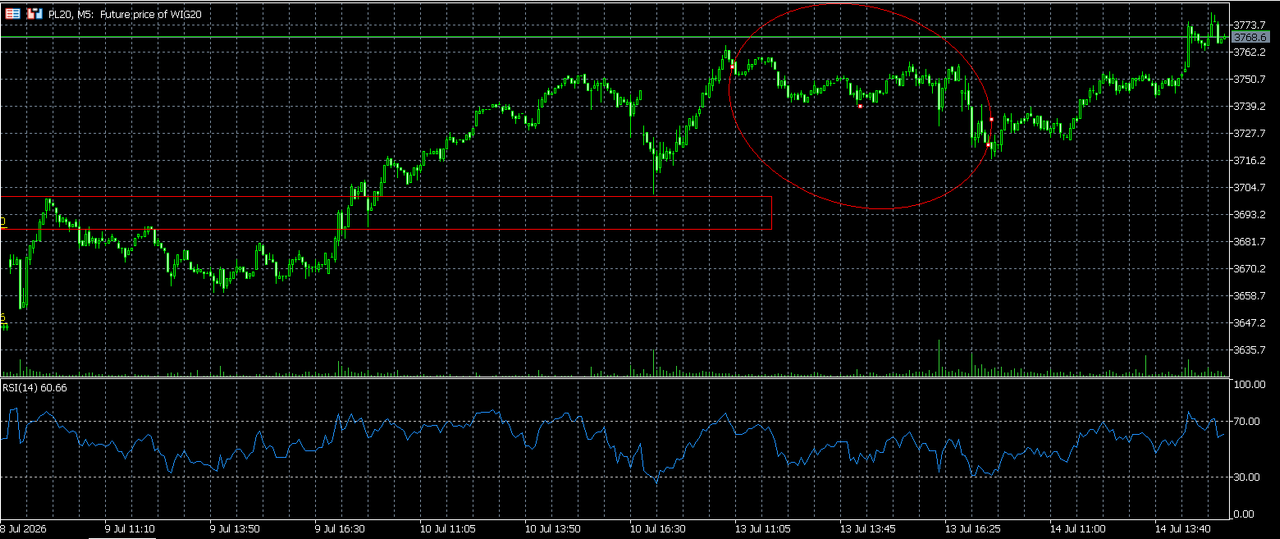Image resolution: width=1280 pixels, height=539 pixels.
Task: Click price scale value 3762.2
Action: 1250,51
